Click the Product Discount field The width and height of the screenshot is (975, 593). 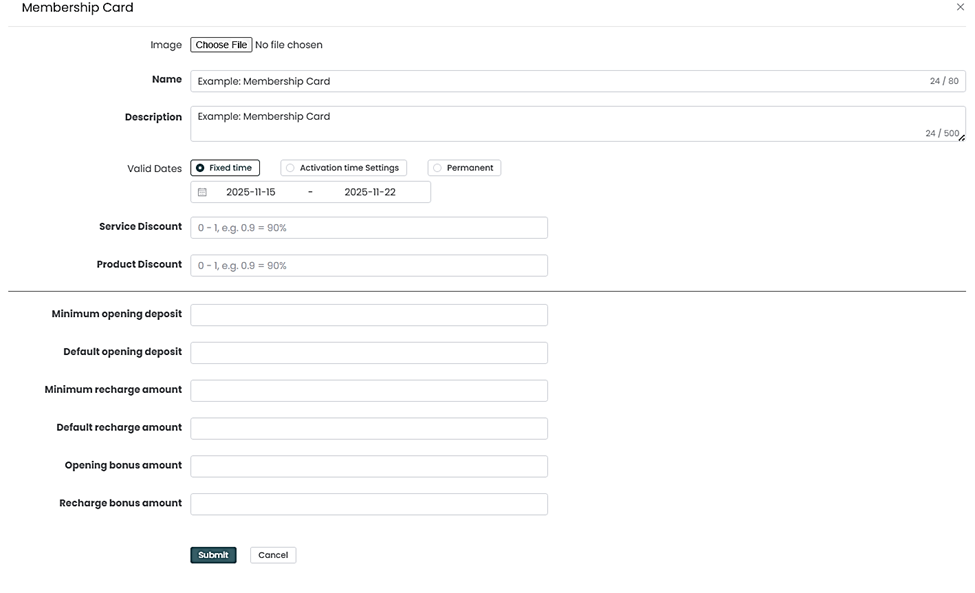pos(369,266)
